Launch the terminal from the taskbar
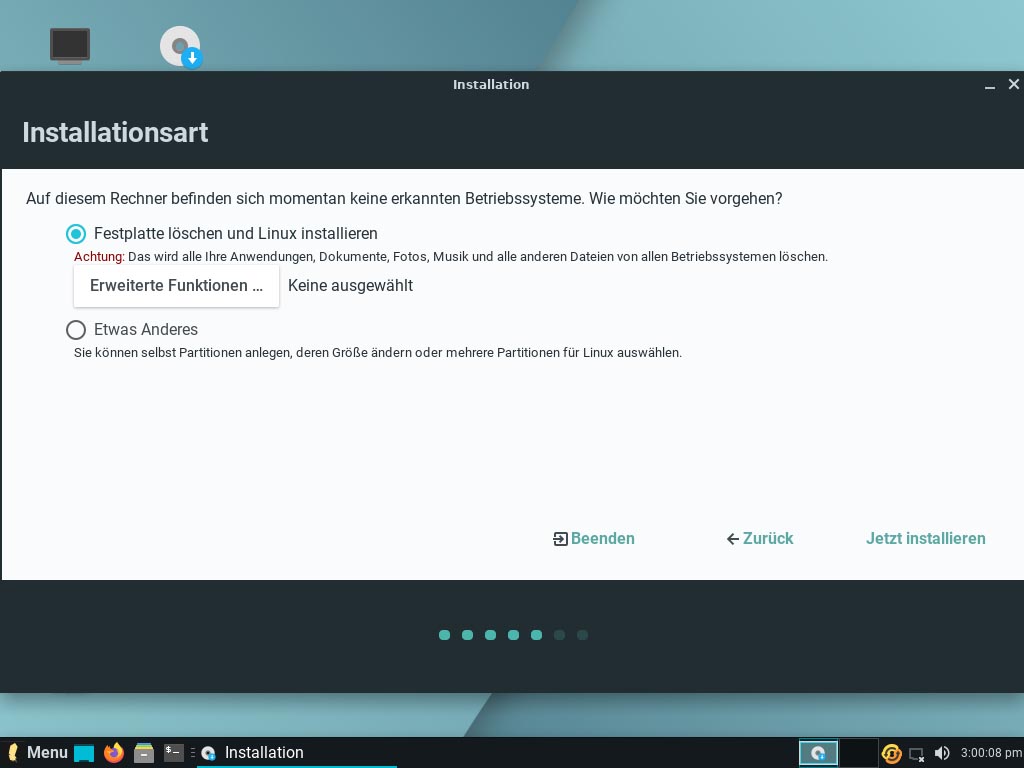1024x768 pixels. click(x=174, y=752)
